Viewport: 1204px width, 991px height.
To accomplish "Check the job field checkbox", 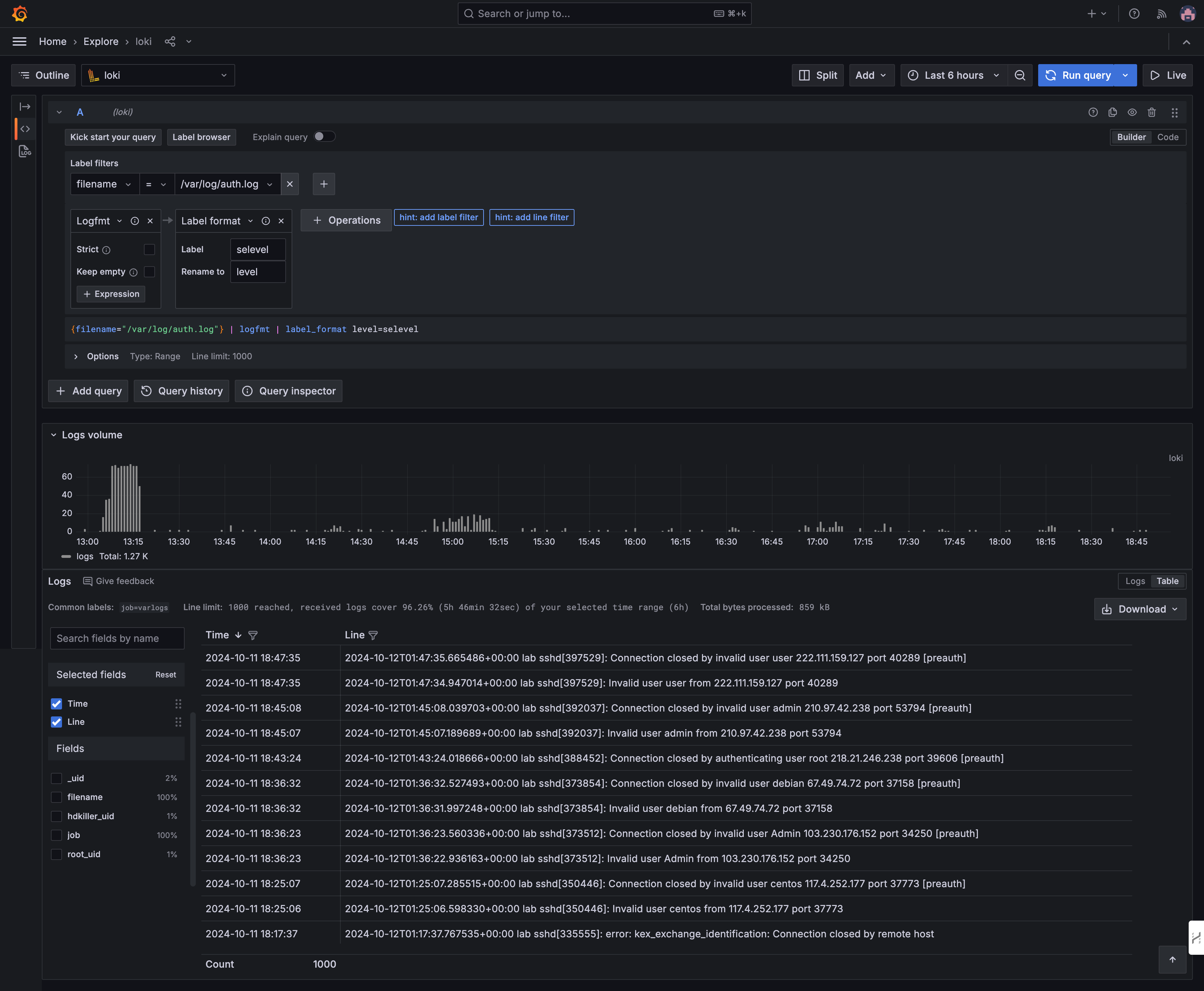I will click(x=56, y=835).
